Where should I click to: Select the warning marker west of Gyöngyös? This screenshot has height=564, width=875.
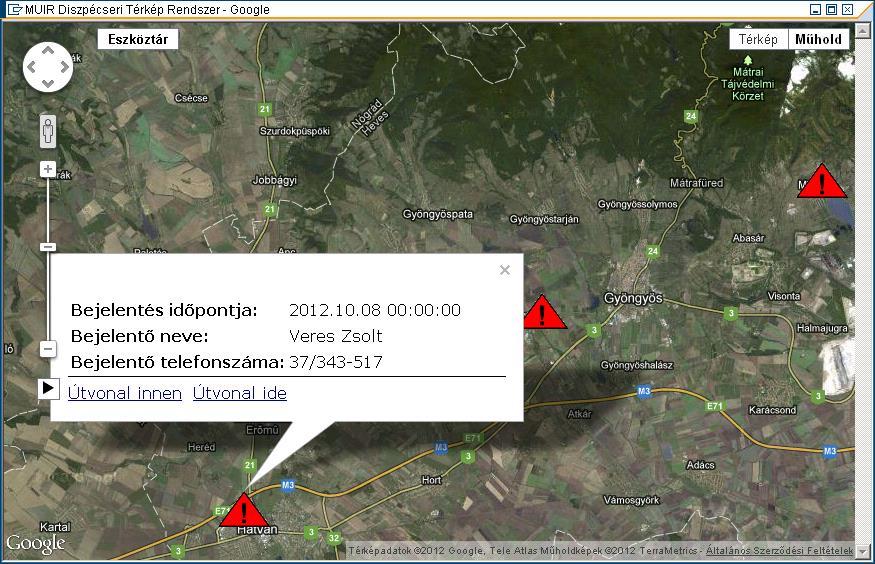(543, 312)
